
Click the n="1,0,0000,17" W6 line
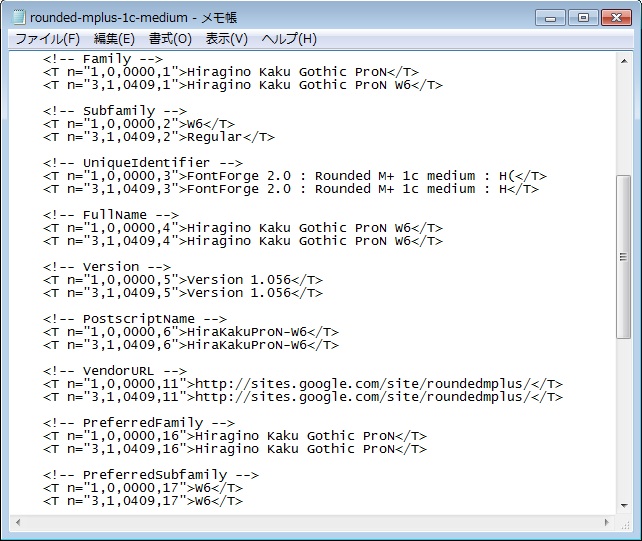click(x=143, y=488)
